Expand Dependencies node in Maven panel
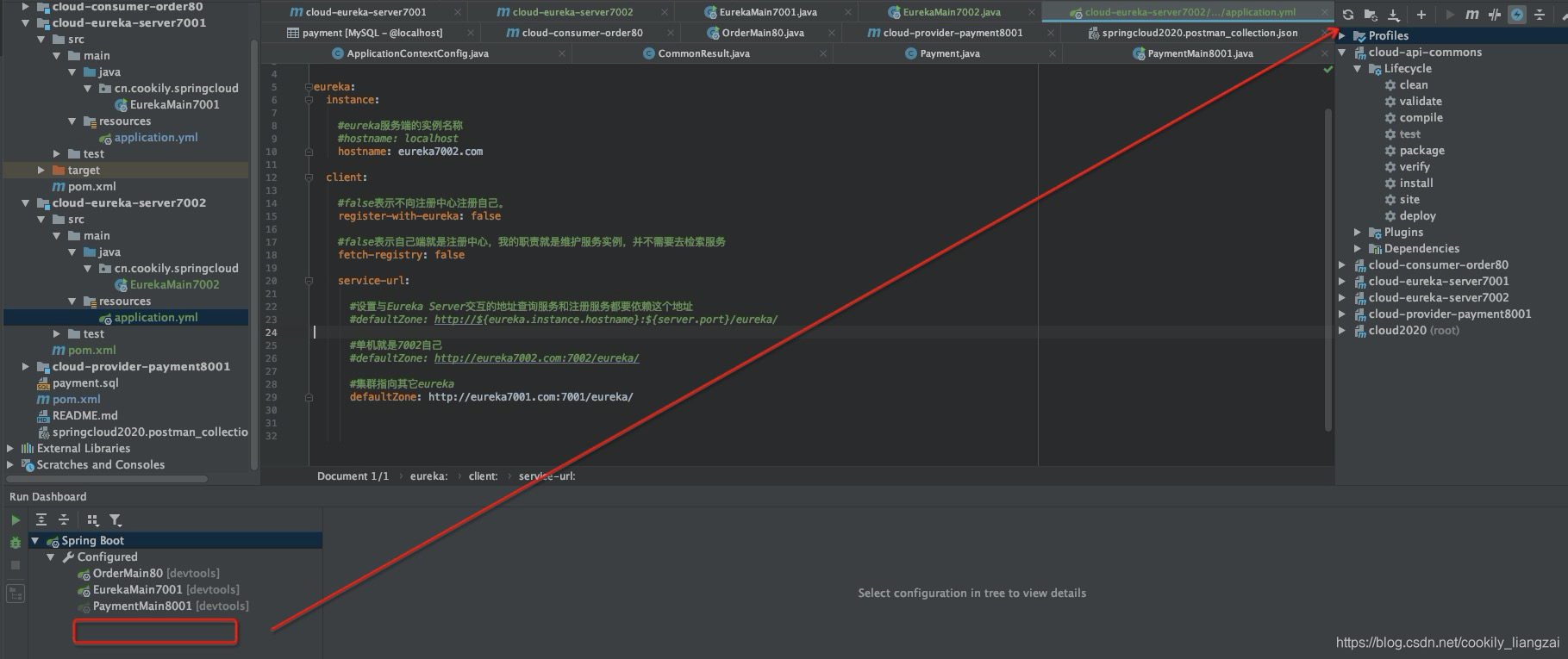This screenshot has height=659, width=1568. 1358,248
